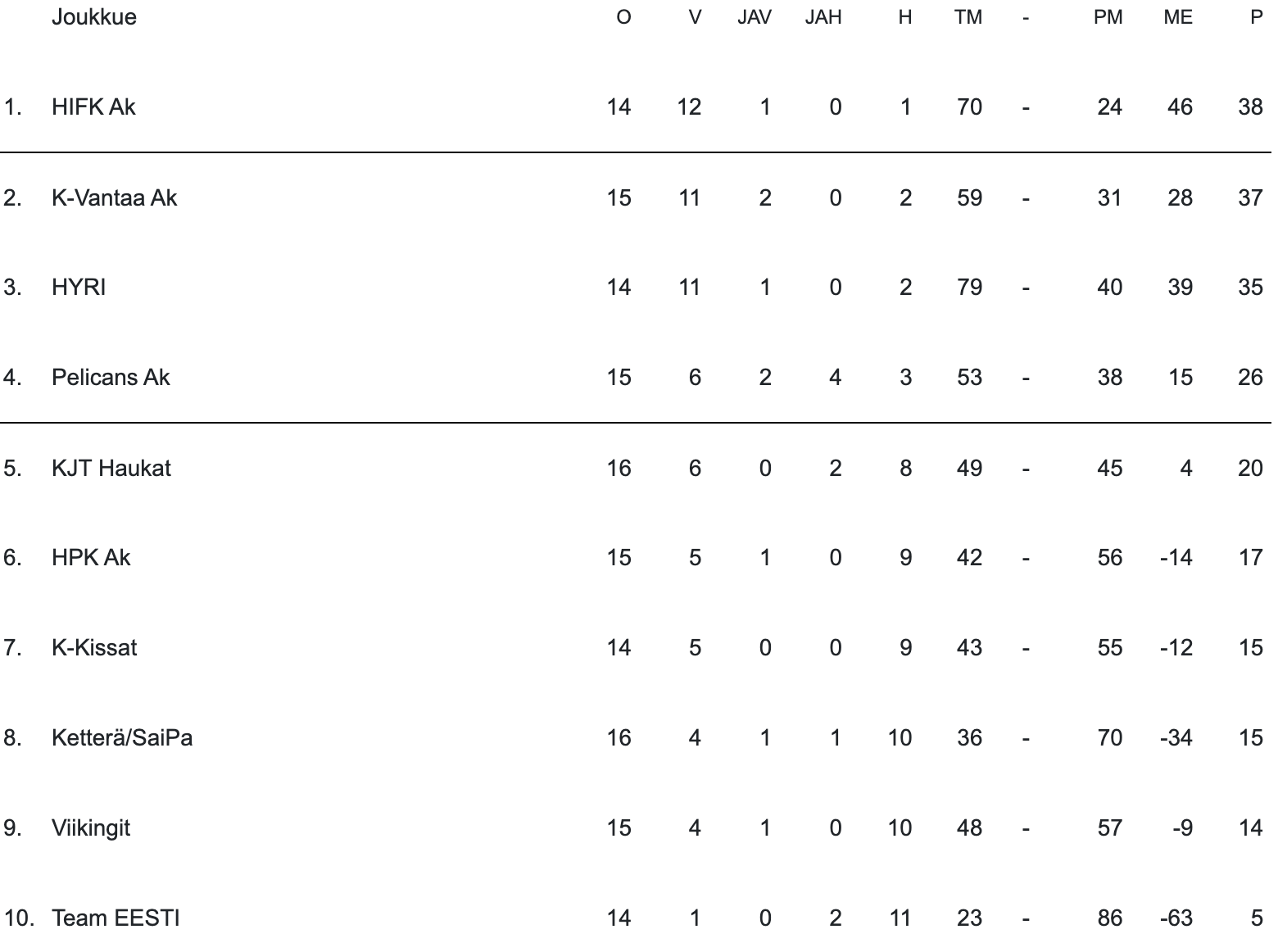Select HPK Ak in standings
1278x952 pixels.
pos(91,558)
